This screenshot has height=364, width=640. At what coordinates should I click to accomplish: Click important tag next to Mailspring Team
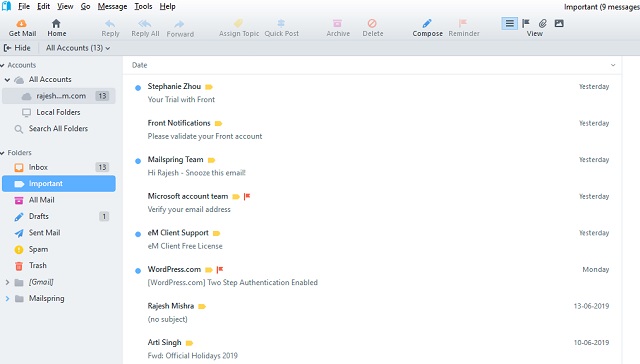[211, 160]
